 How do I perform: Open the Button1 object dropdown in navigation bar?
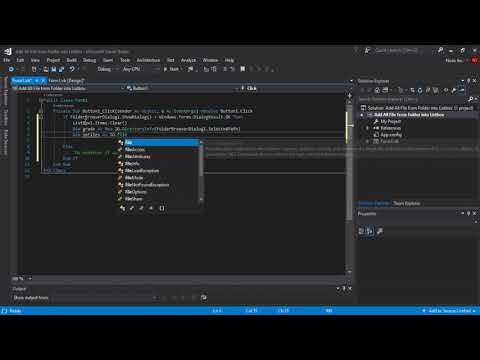(x=182, y=88)
